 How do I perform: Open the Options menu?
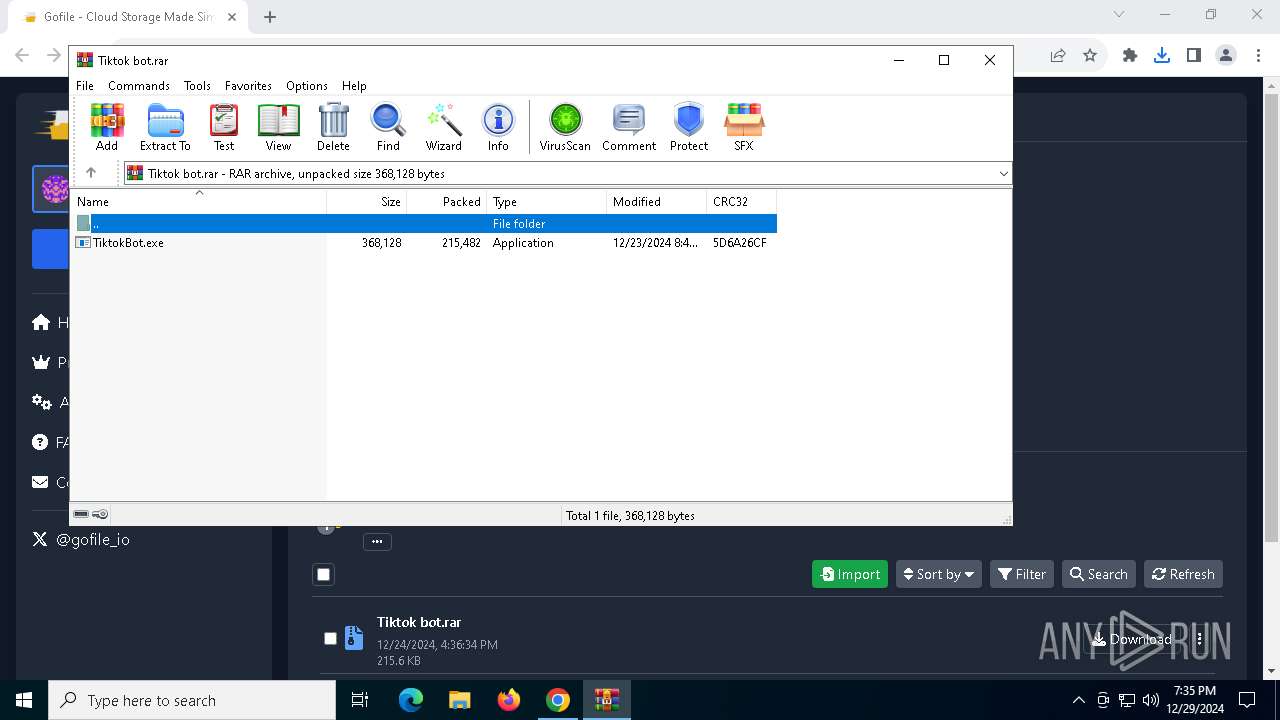pos(307,86)
